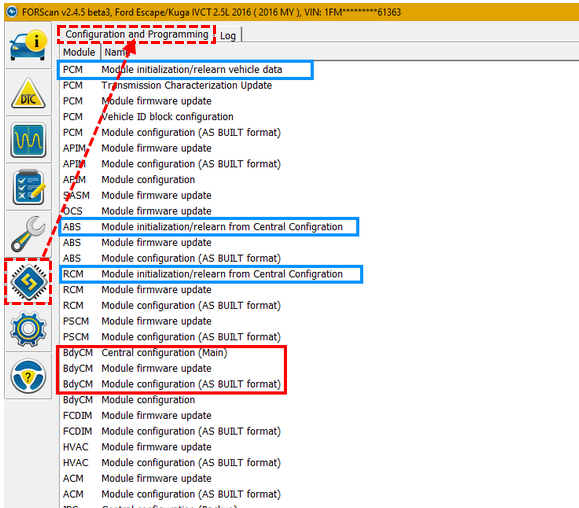The width and height of the screenshot is (579, 508).
Task: Switch to the Log tab
Action: [228, 35]
